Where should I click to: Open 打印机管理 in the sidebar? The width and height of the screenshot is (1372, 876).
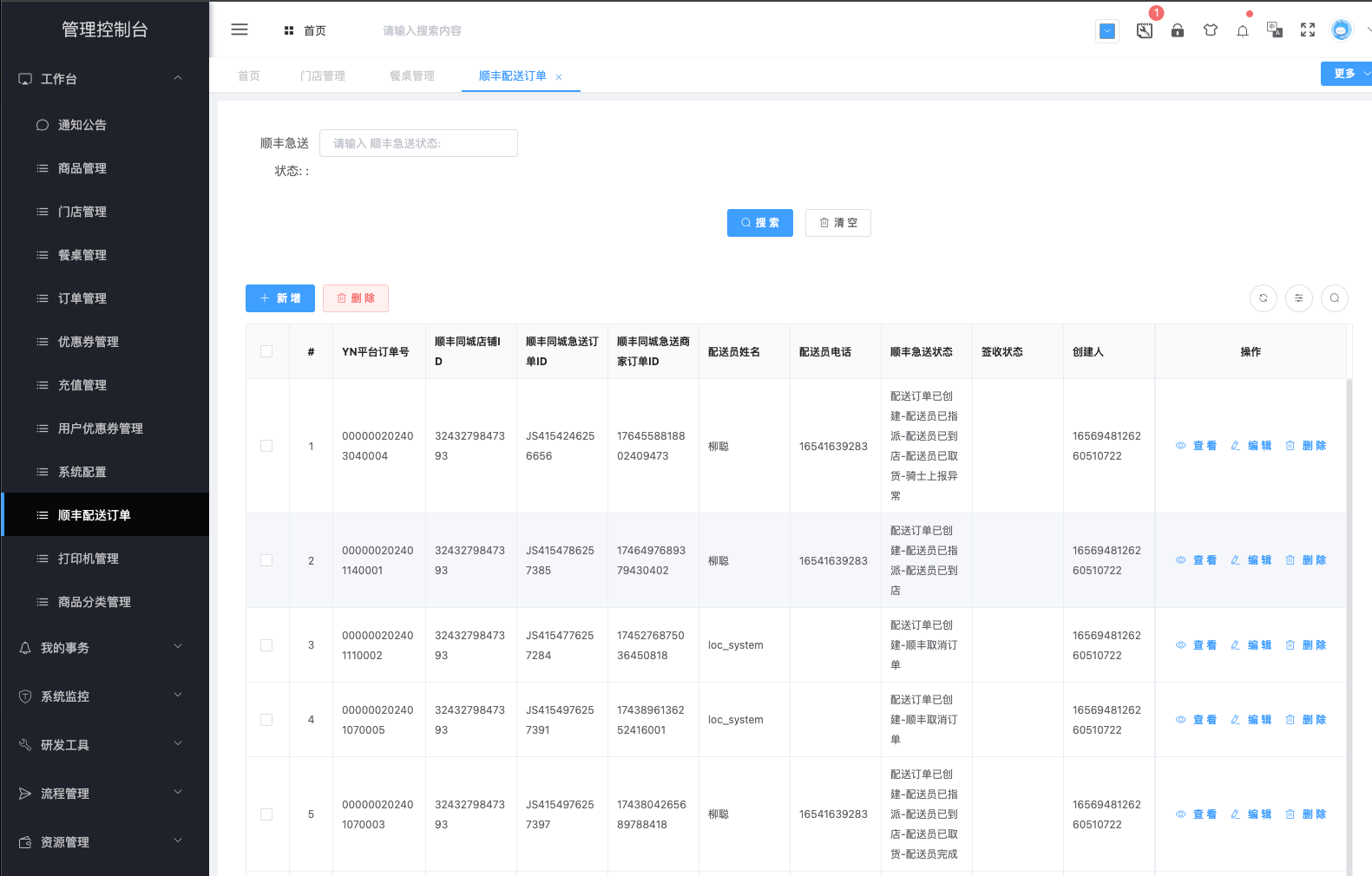tap(105, 559)
